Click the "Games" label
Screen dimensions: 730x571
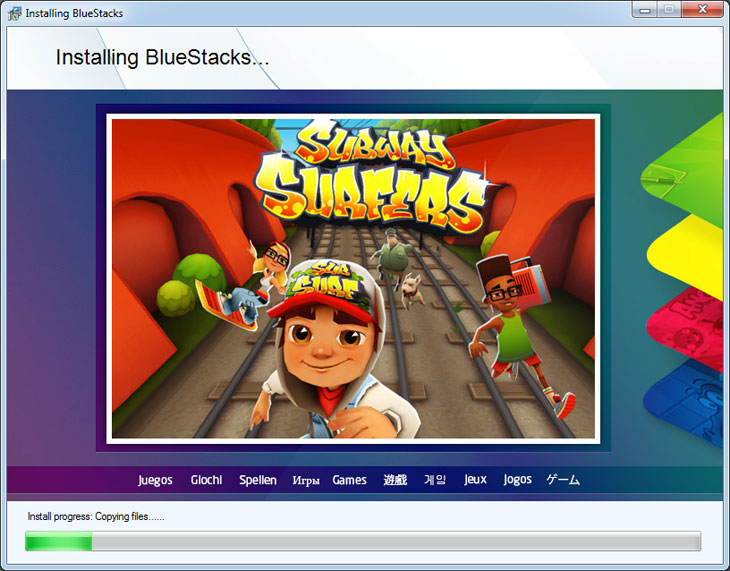(350, 480)
